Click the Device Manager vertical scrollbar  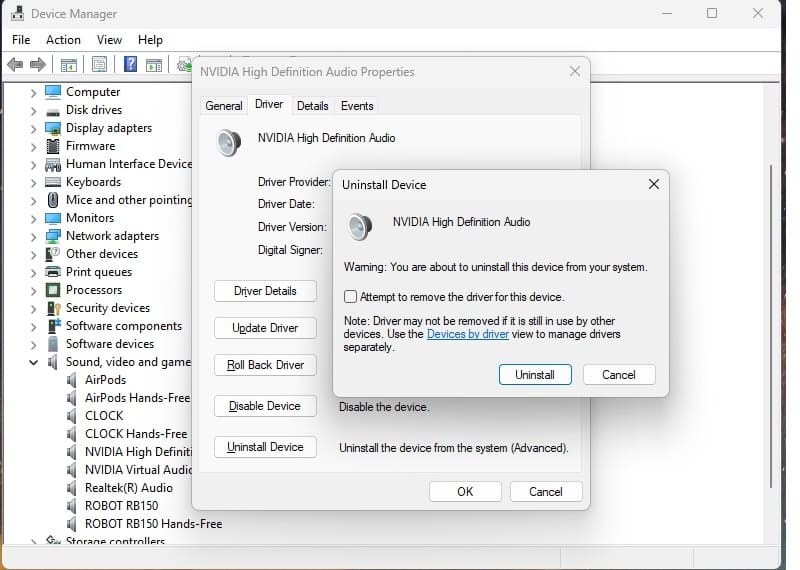[771, 327]
